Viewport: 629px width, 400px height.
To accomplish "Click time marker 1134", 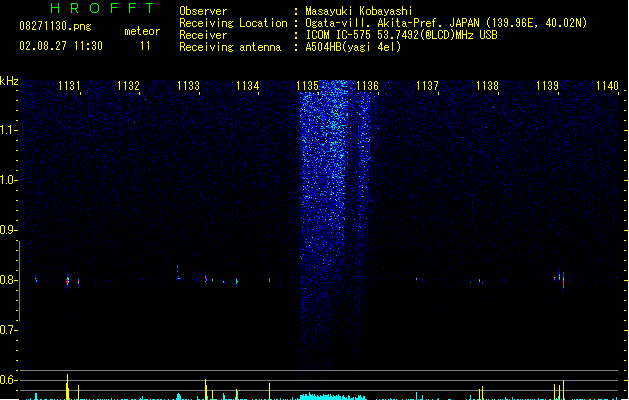I will pyautogui.click(x=248, y=86).
